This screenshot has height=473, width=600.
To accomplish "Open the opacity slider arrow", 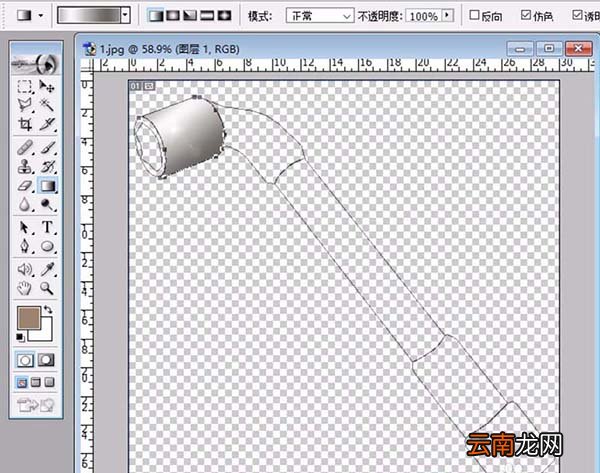I will [x=447, y=16].
